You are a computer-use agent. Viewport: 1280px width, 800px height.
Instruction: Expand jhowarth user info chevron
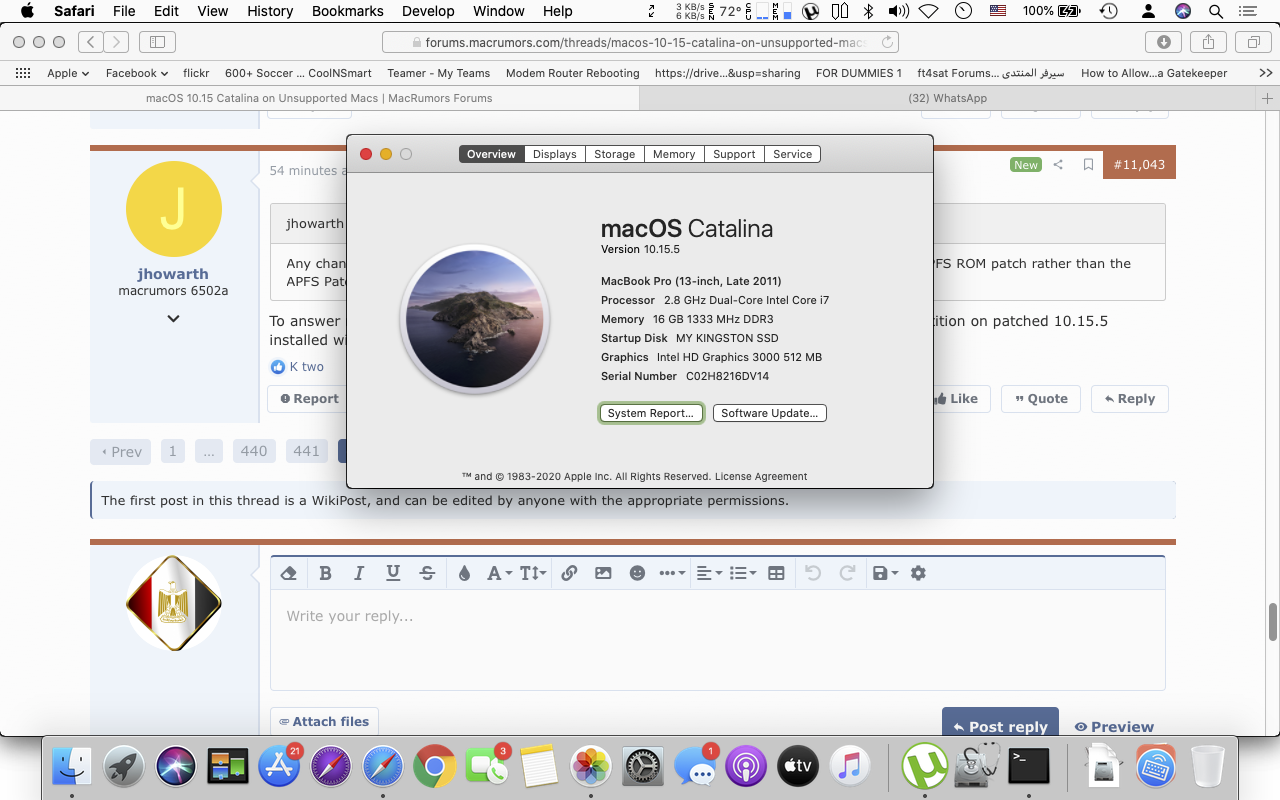pyautogui.click(x=173, y=319)
